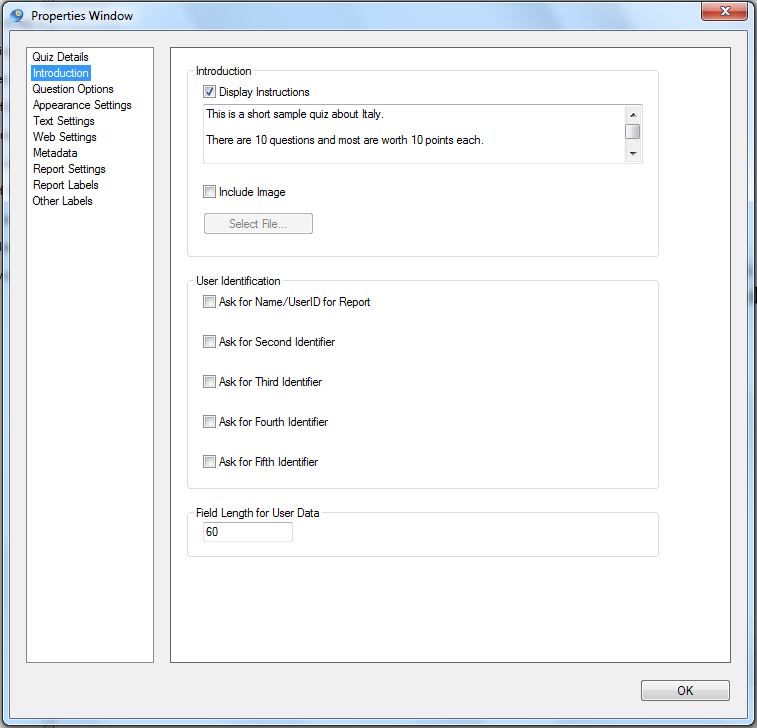This screenshot has width=757, height=728.
Task: Check Ask for Name/UserID for Report
Action: (210, 302)
